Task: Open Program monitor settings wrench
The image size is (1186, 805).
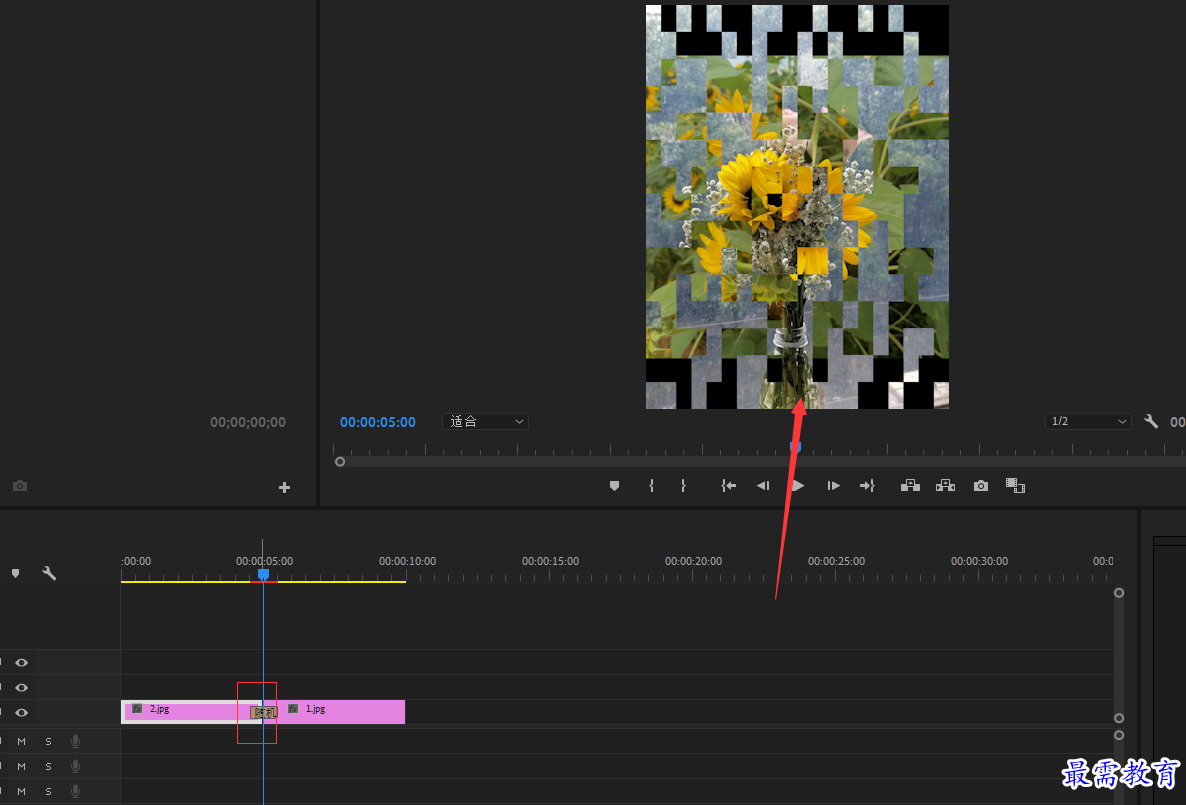Action: [x=1150, y=421]
